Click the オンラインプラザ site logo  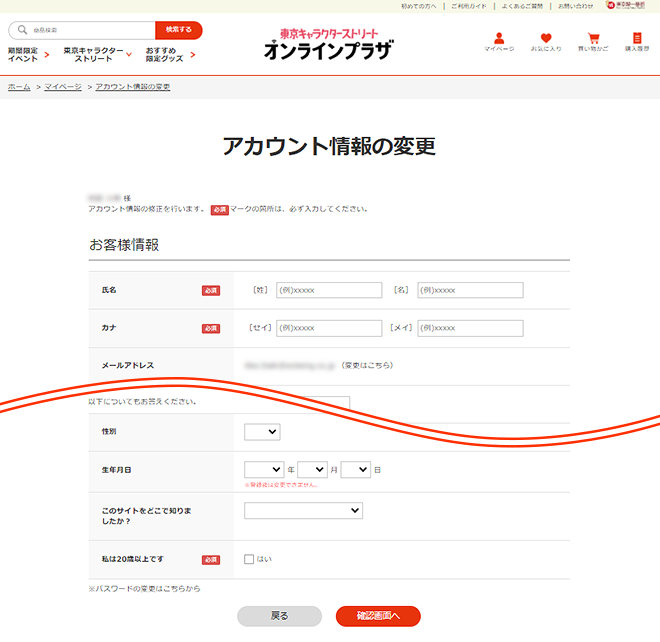(329, 44)
